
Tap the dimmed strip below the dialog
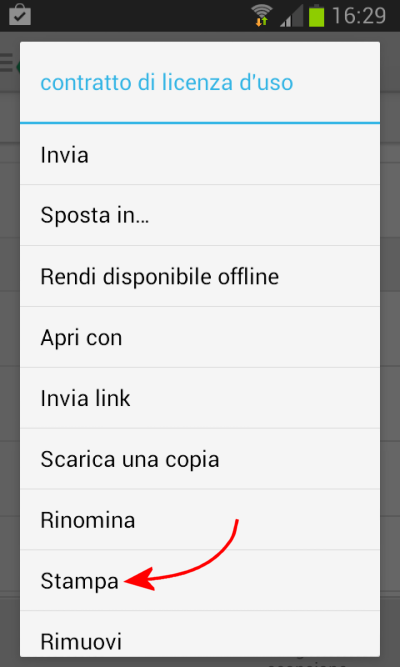(x=200, y=662)
